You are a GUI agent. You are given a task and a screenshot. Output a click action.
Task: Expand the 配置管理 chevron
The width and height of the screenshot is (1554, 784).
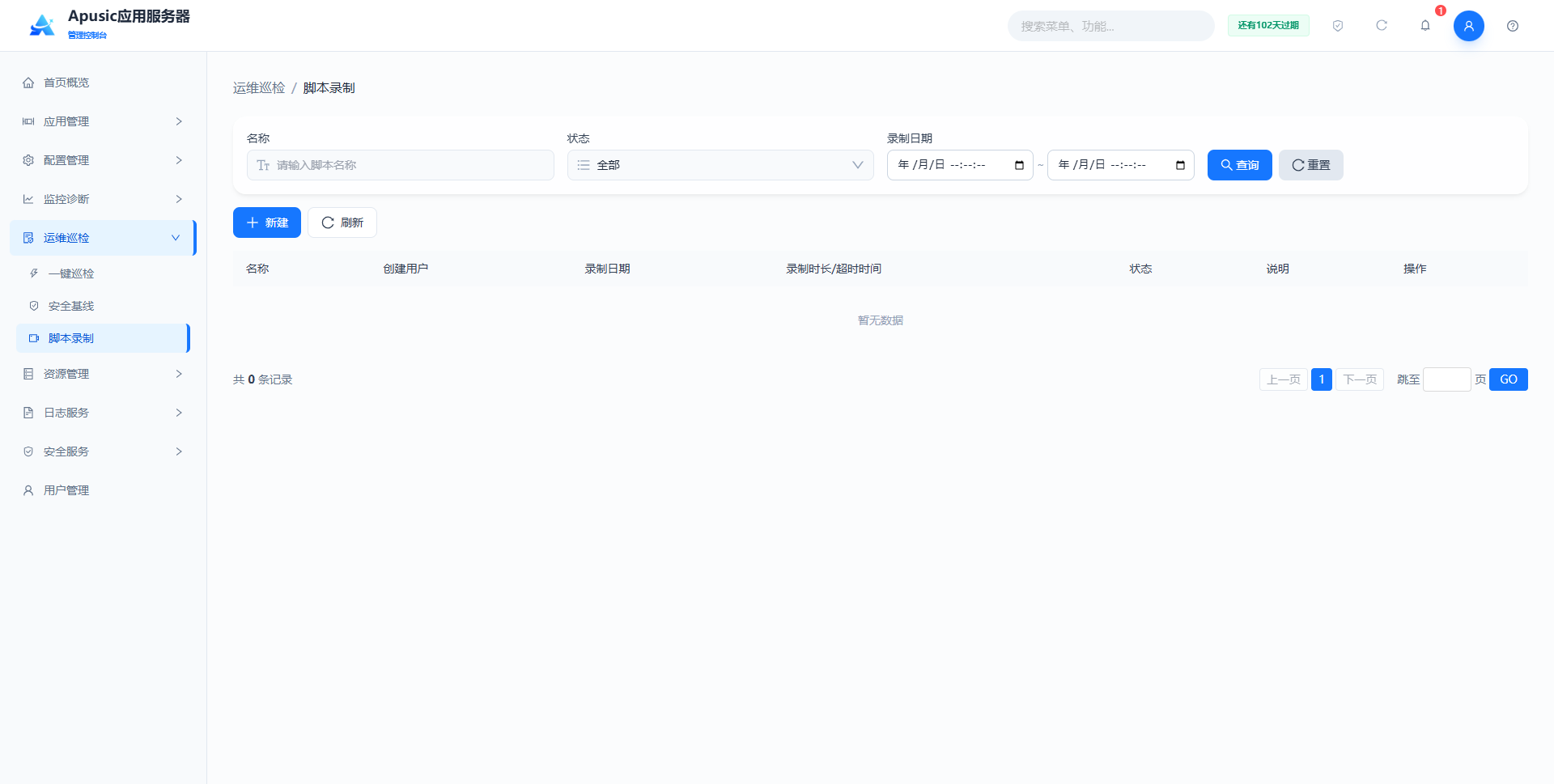pyautogui.click(x=179, y=160)
